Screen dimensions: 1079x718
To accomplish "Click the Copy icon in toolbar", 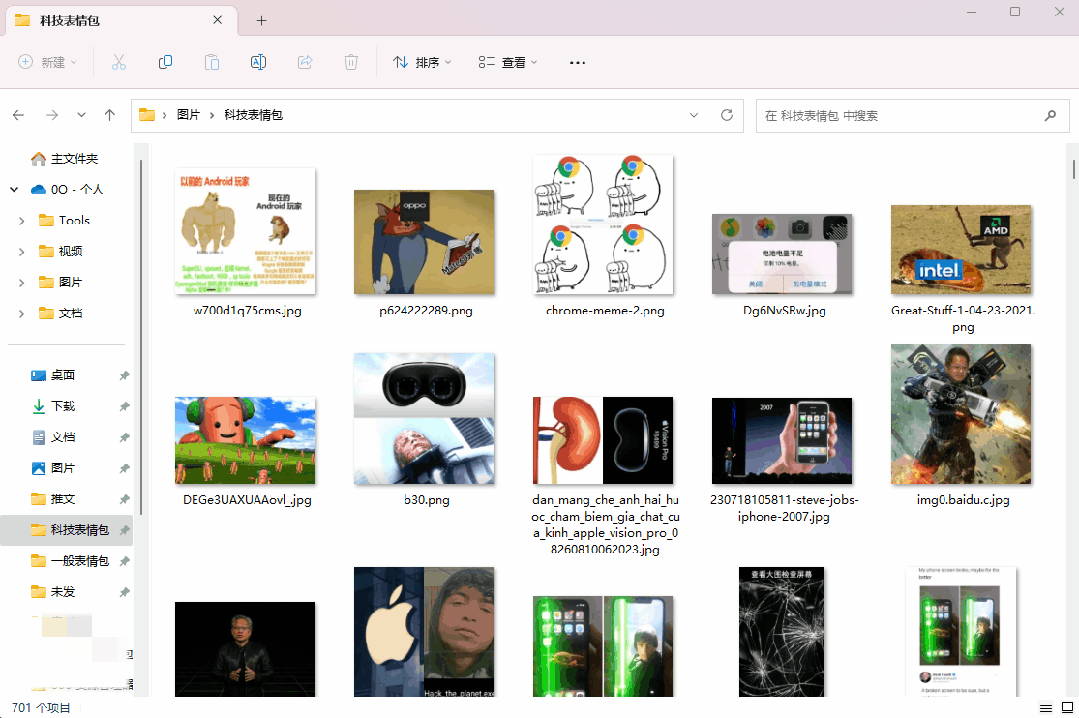I will [165, 63].
